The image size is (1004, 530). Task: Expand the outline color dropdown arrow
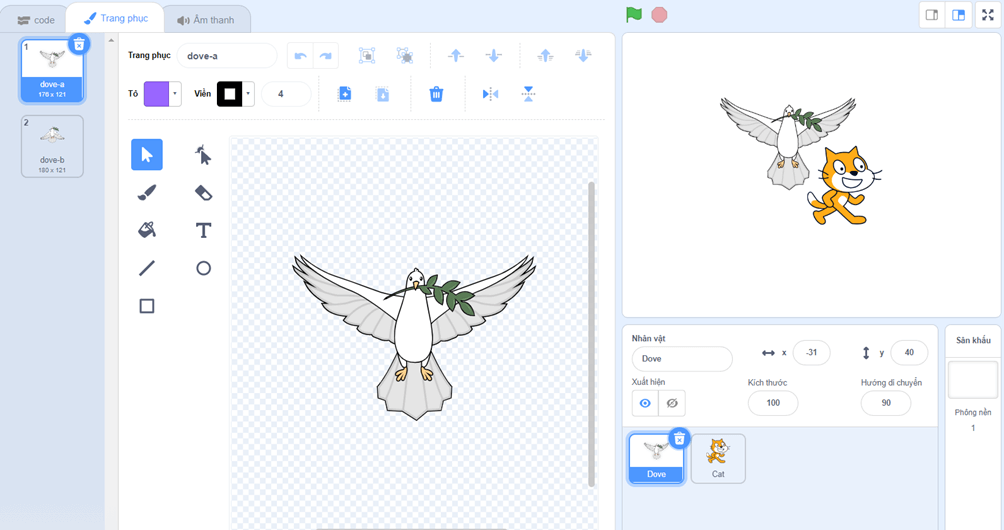[x=248, y=93]
